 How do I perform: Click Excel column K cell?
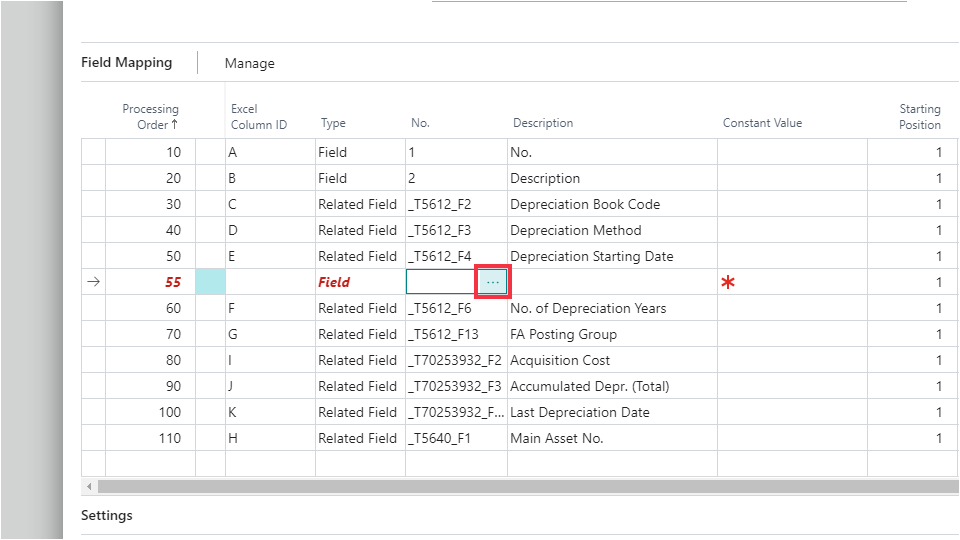point(270,412)
